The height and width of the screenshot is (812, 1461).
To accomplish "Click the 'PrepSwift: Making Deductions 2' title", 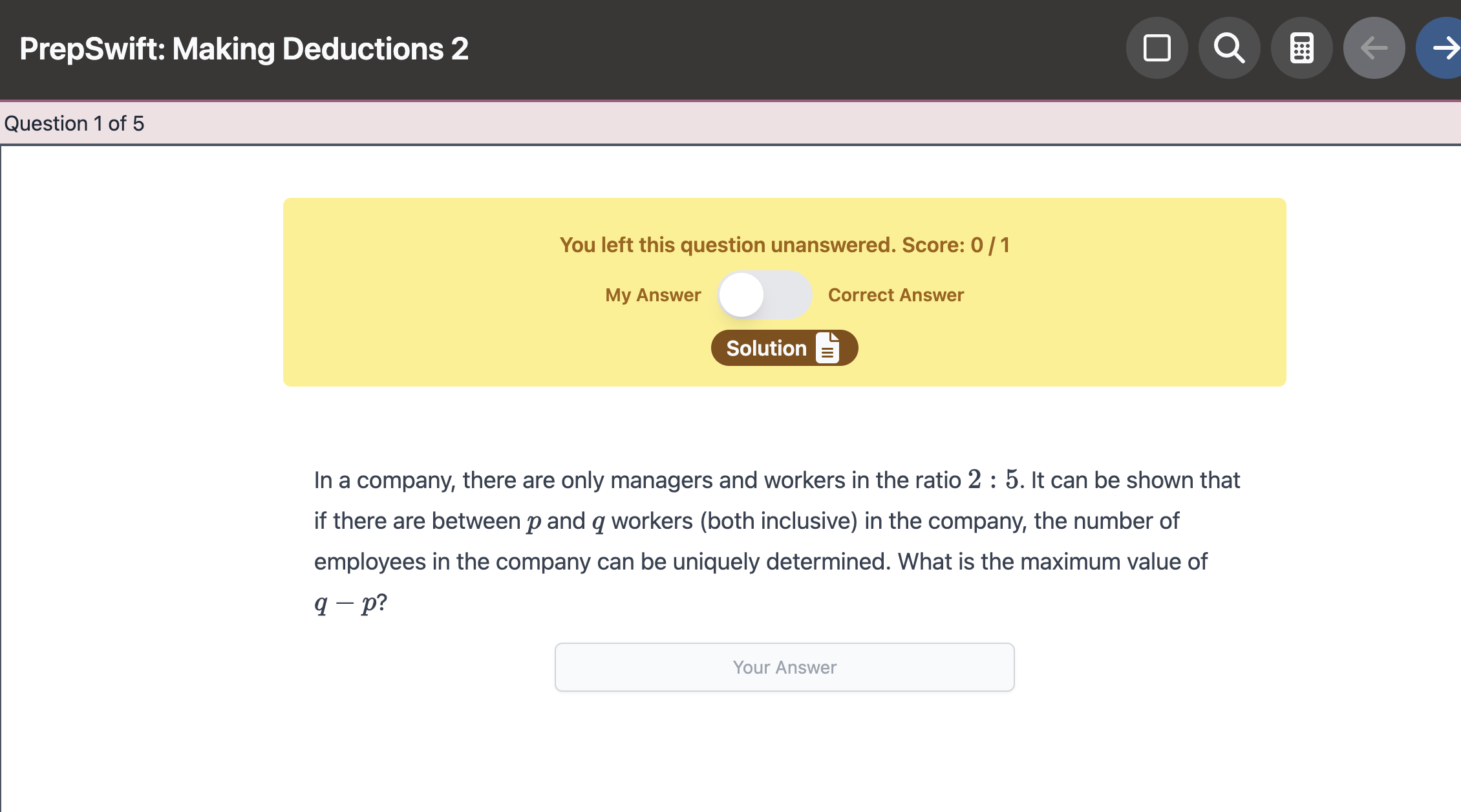I will [244, 49].
